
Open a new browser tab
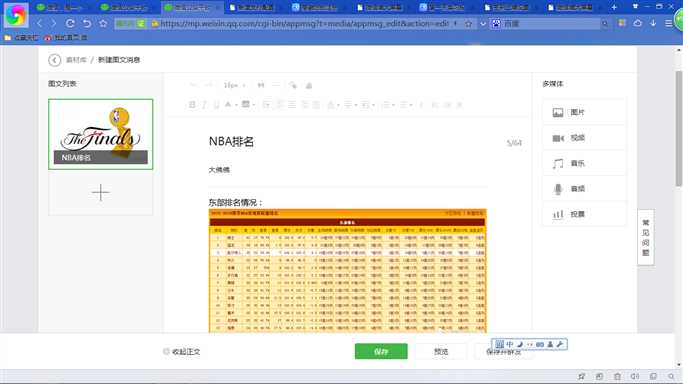[x=614, y=7]
